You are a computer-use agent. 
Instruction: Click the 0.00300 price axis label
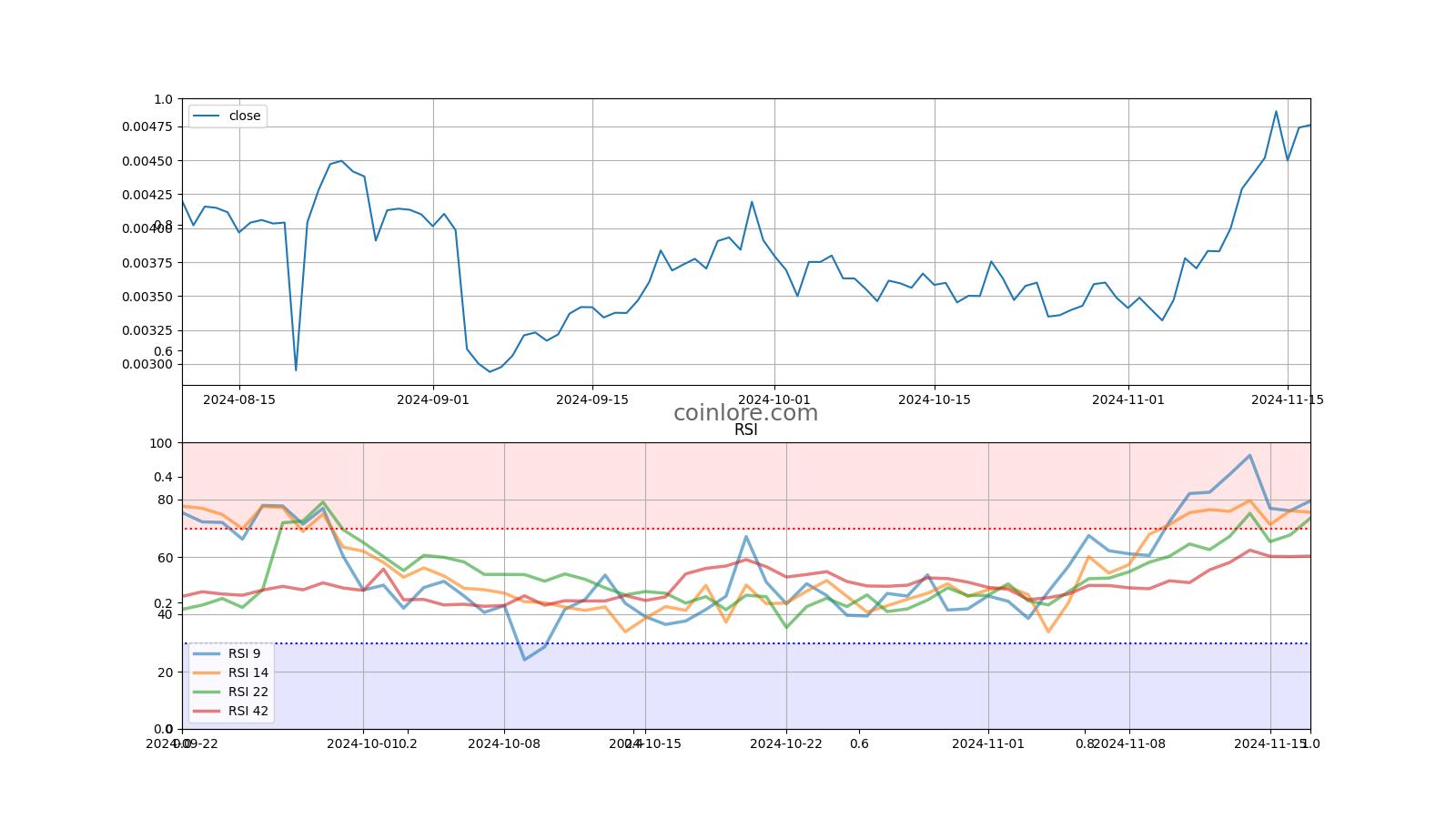coord(147,365)
